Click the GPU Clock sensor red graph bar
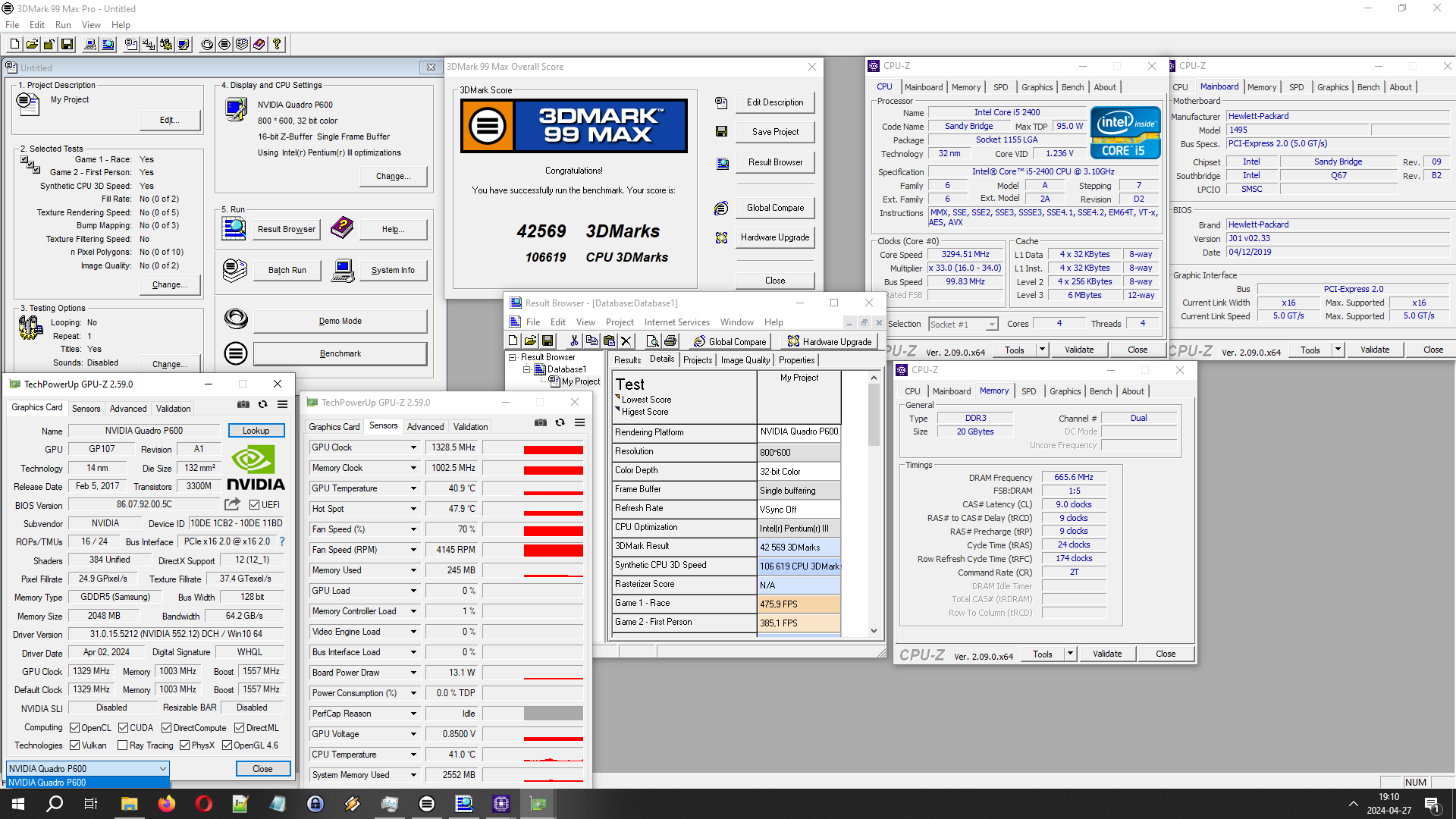Viewport: 1456px width, 819px height. click(554, 450)
